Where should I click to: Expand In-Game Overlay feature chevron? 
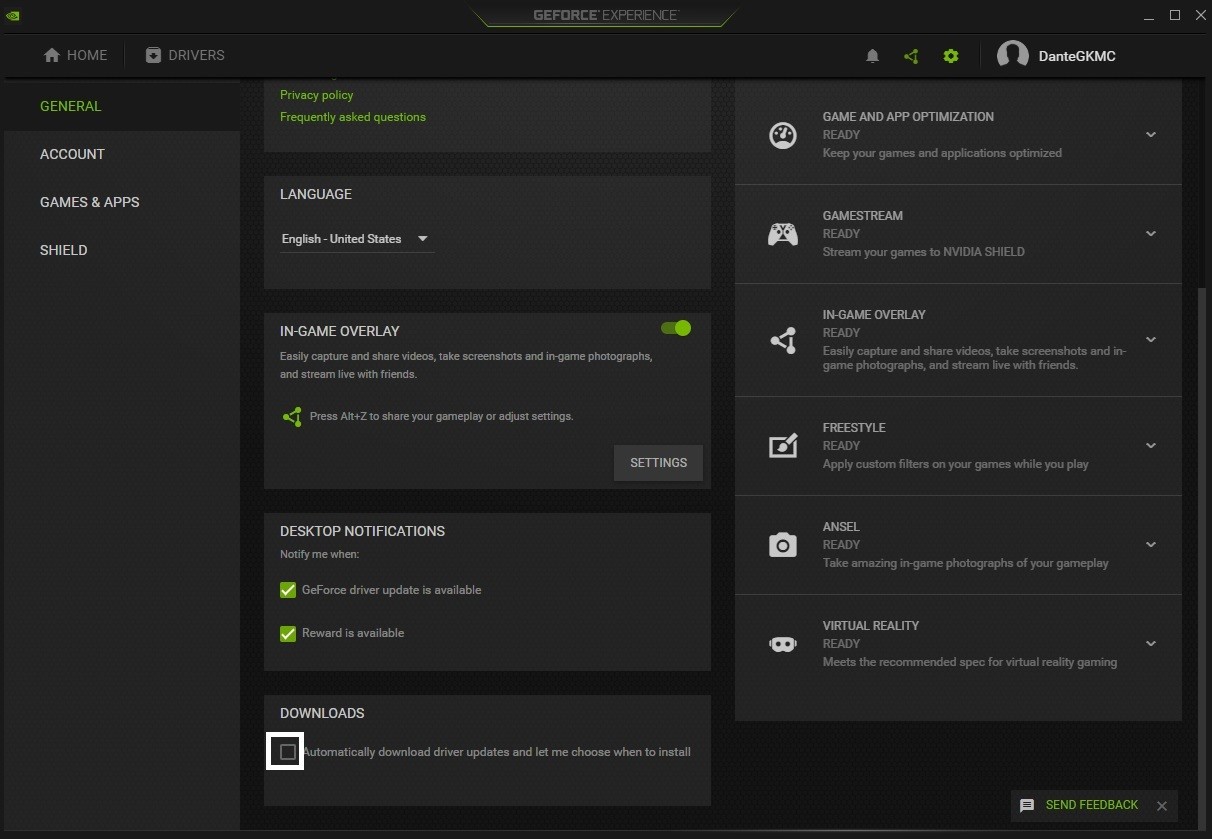1151,340
